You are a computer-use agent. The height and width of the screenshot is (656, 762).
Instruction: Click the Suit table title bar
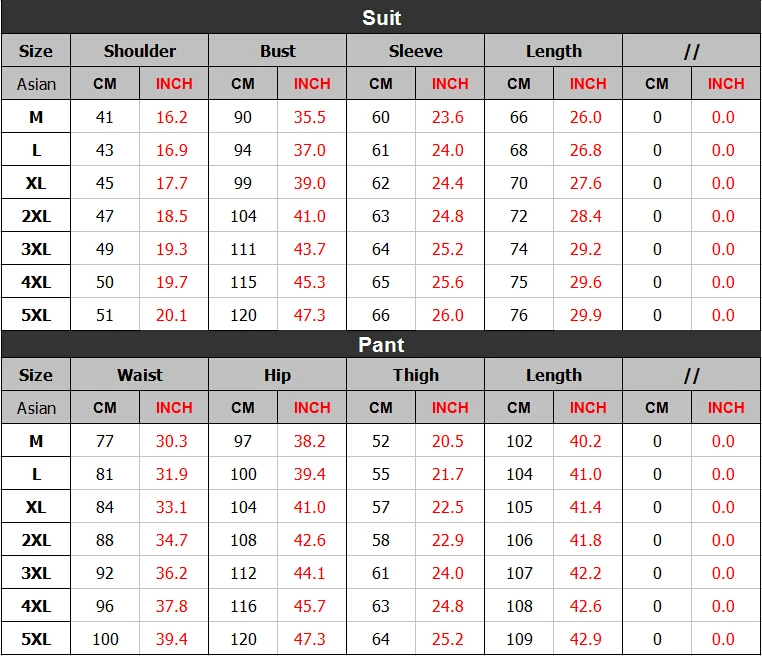pyautogui.click(x=381, y=18)
